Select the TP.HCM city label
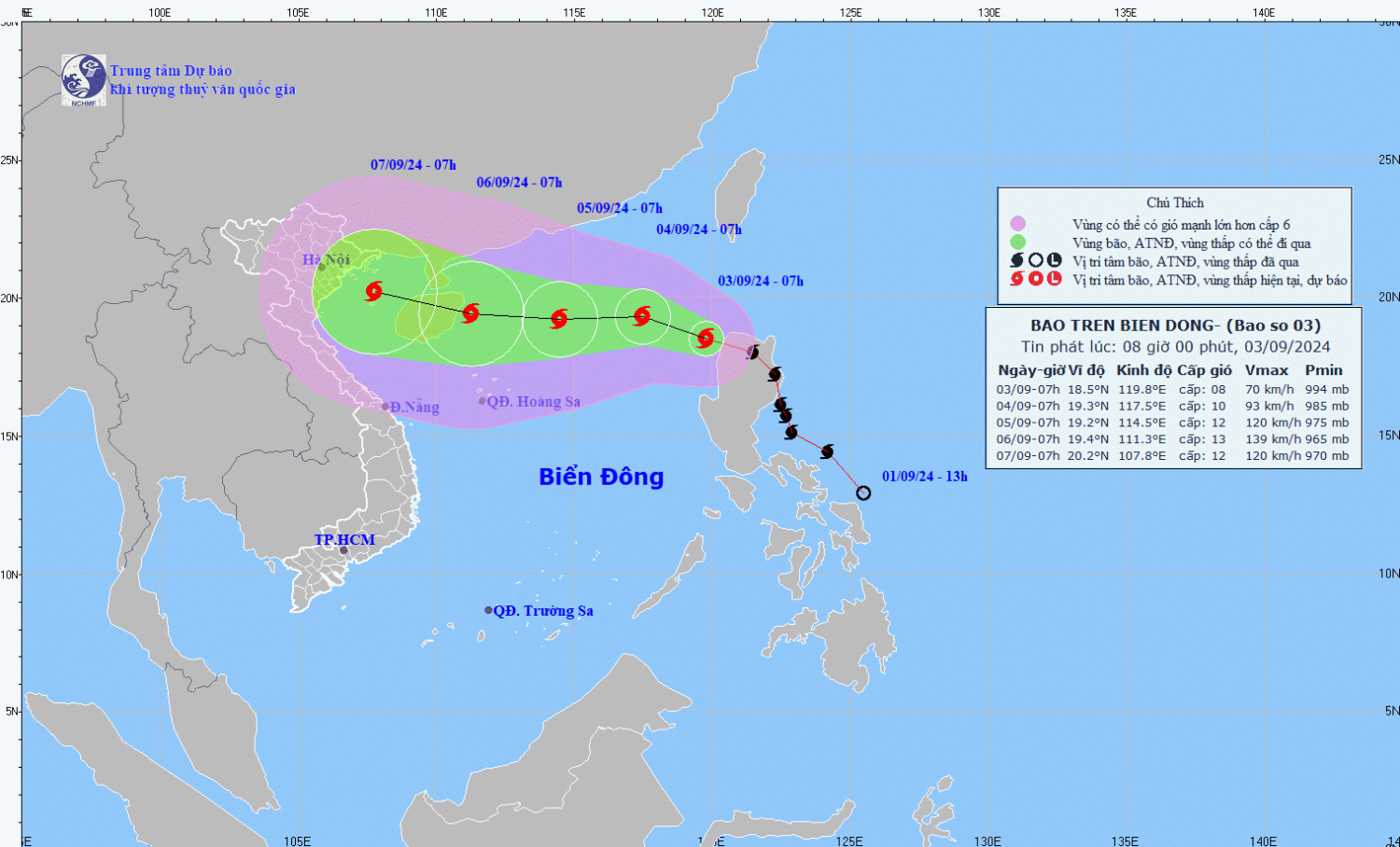 [x=344, y=540]
